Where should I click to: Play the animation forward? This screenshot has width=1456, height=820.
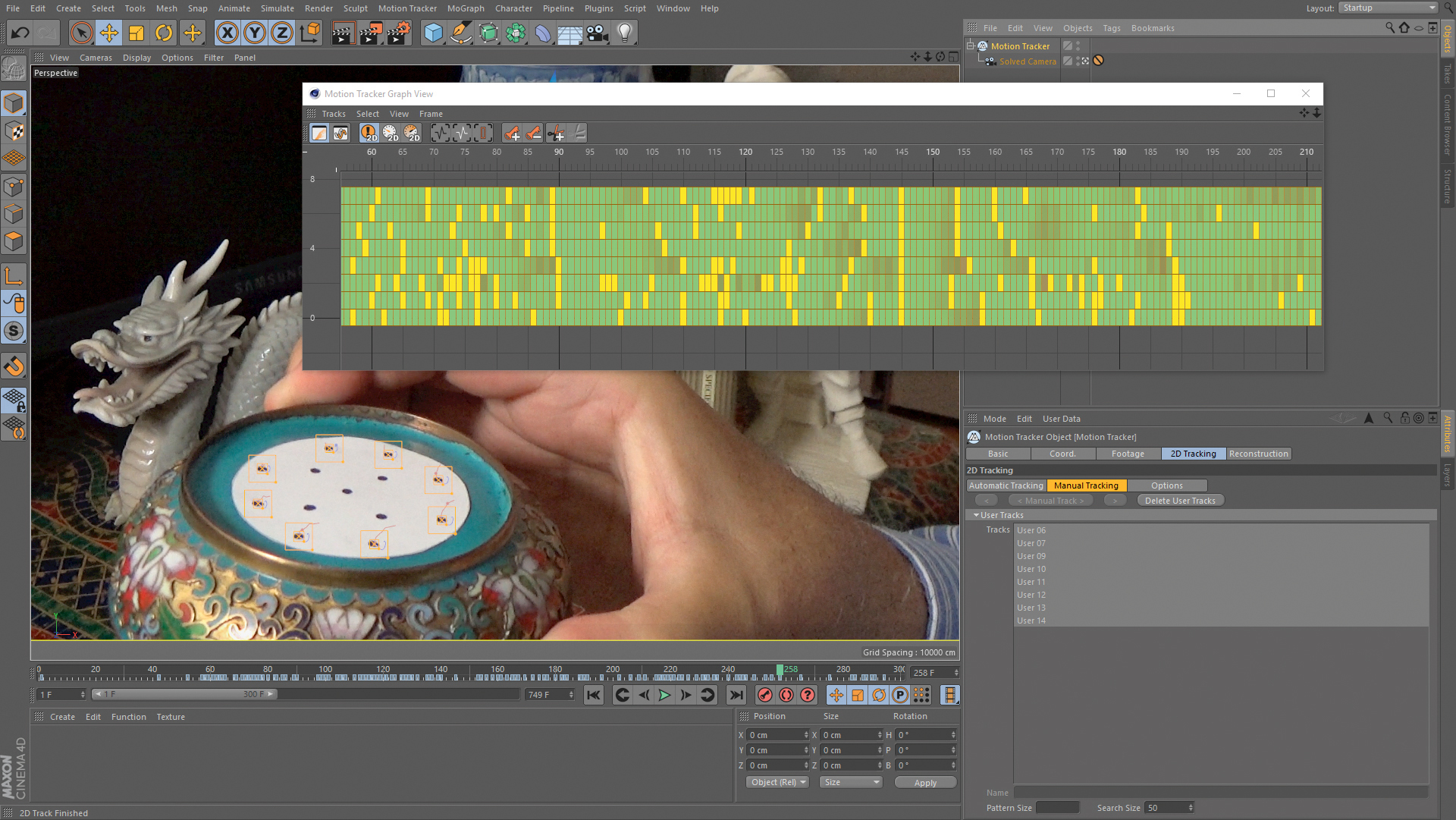click(664, 695)
